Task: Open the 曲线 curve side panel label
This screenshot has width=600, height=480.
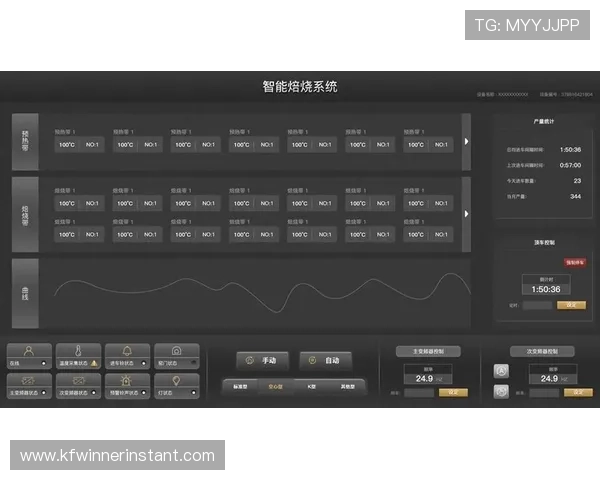Action: 25,293
